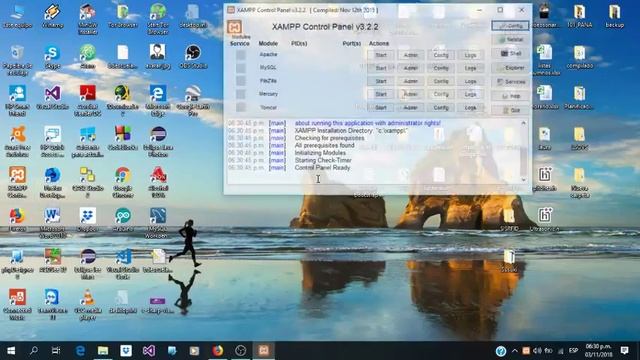Open Admin for the MySQL module
The width and height of the screenshot is (640, 360).
point(411,68)
